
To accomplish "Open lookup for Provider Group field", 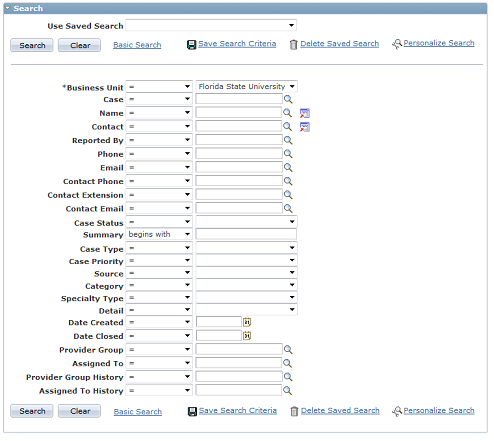I will (x=288, y=350).
